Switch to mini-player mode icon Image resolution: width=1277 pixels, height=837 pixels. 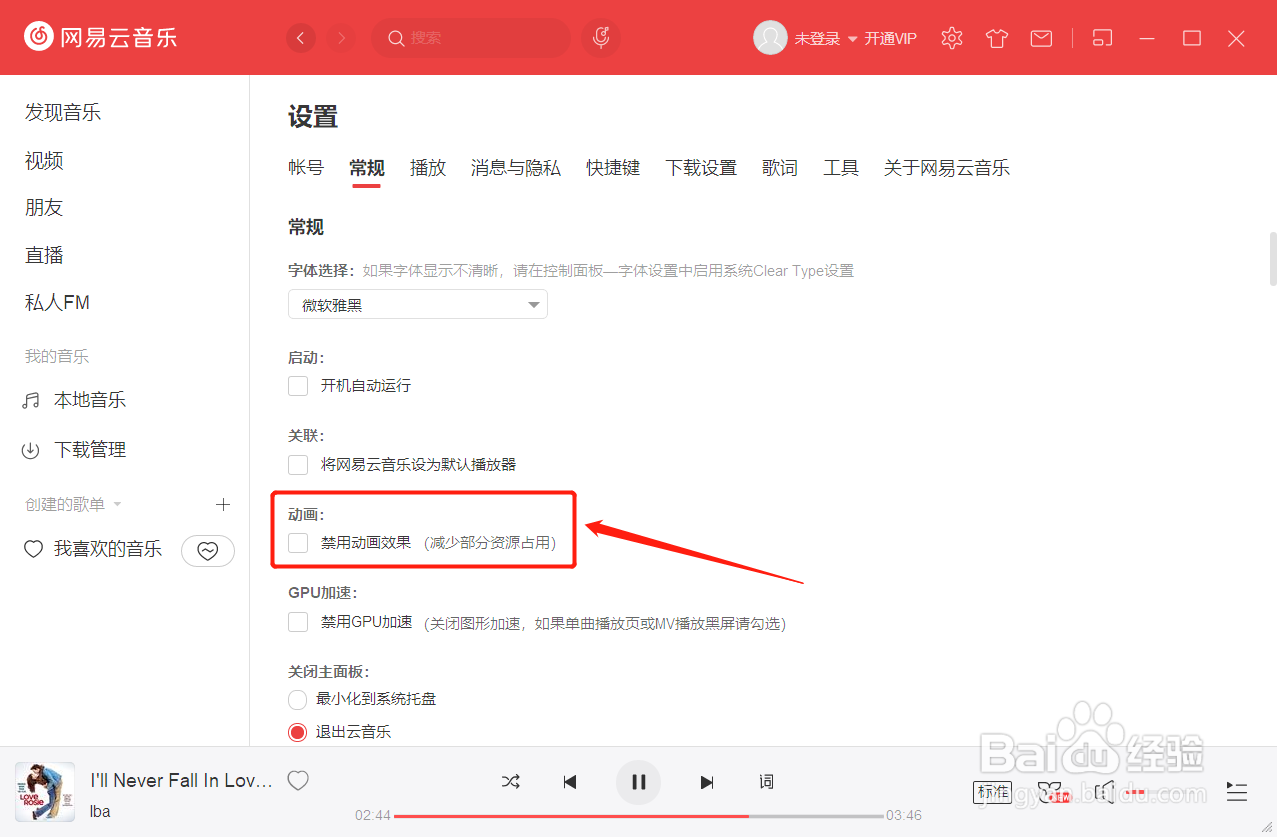1101,37
